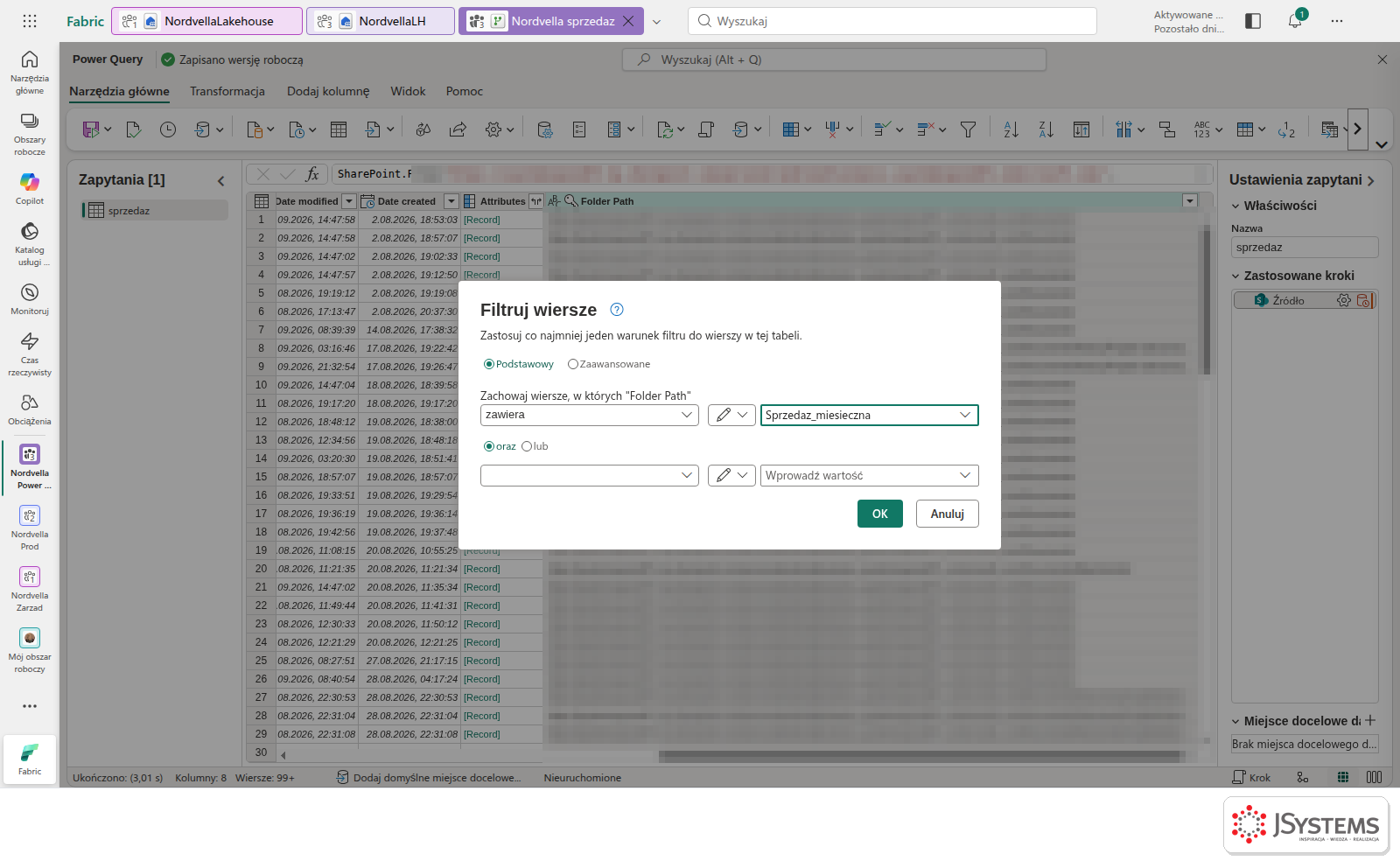Screen dimensions: 1400x861
Task: Open Czas rzeczywisty in the sidebar
Action: pyautogui.click(x=30, y=353)
